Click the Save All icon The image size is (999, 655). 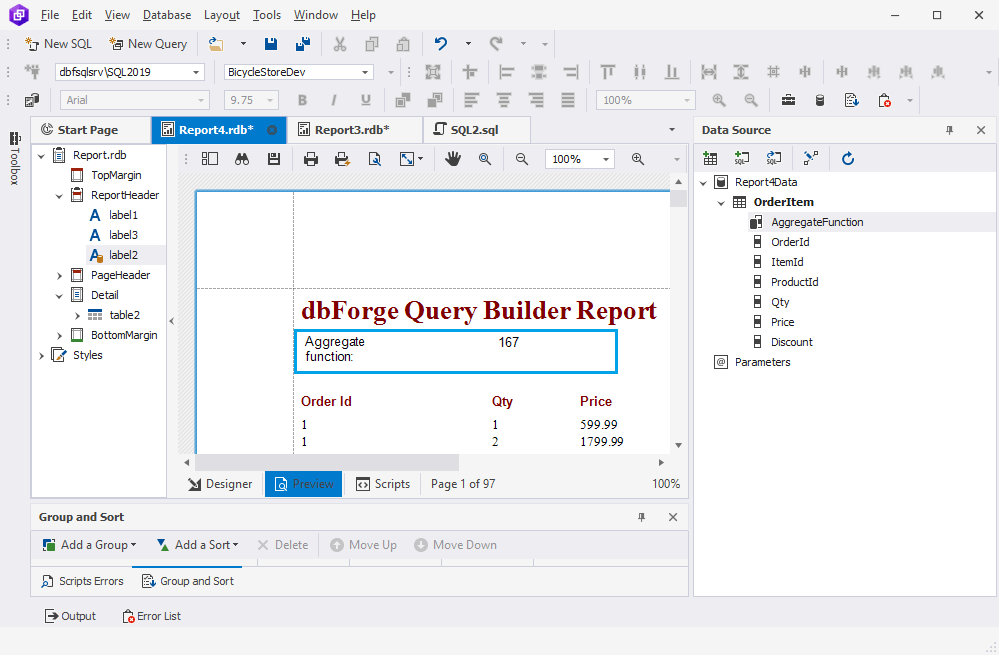[x=303, y=44]
